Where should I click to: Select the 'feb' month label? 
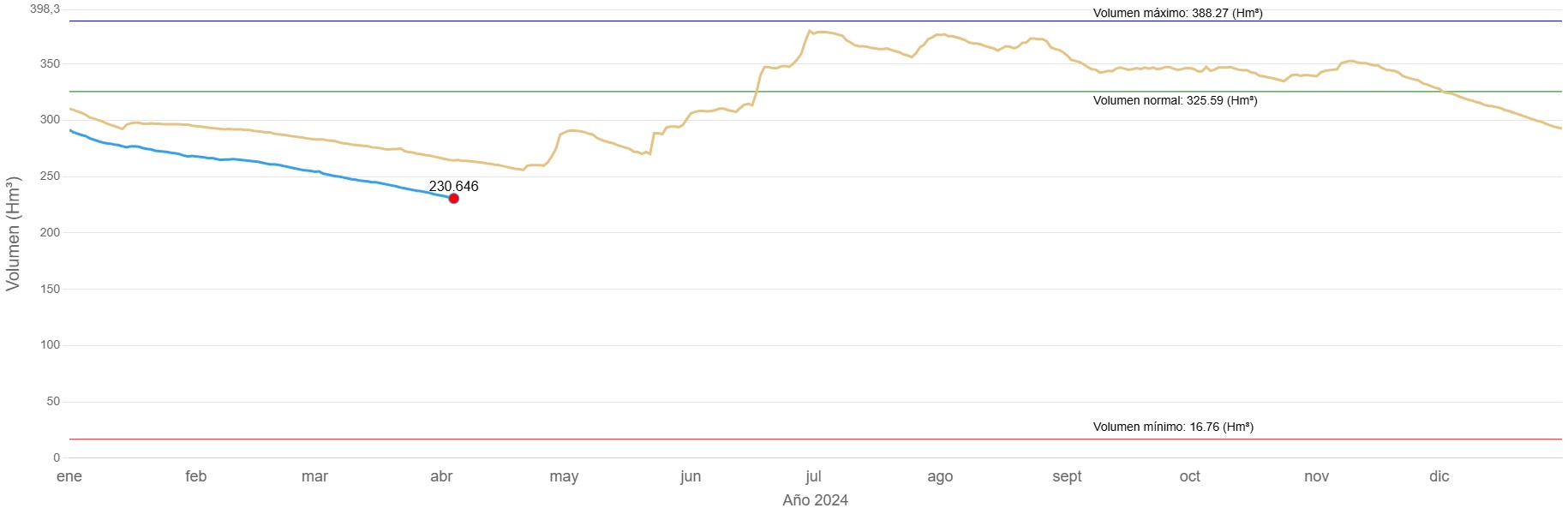(196, 476)
